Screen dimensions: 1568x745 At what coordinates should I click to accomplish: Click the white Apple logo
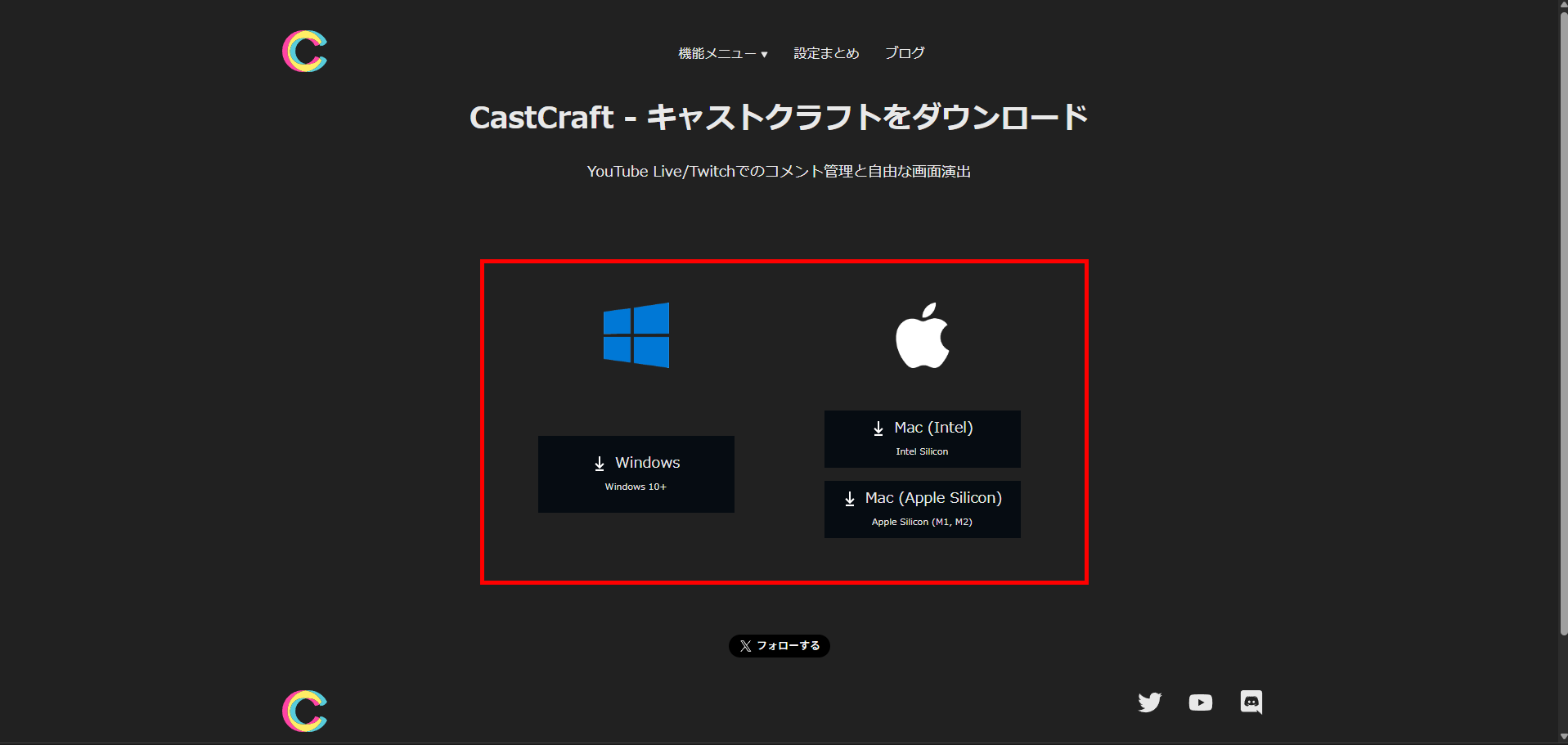[x=923, y=335]
